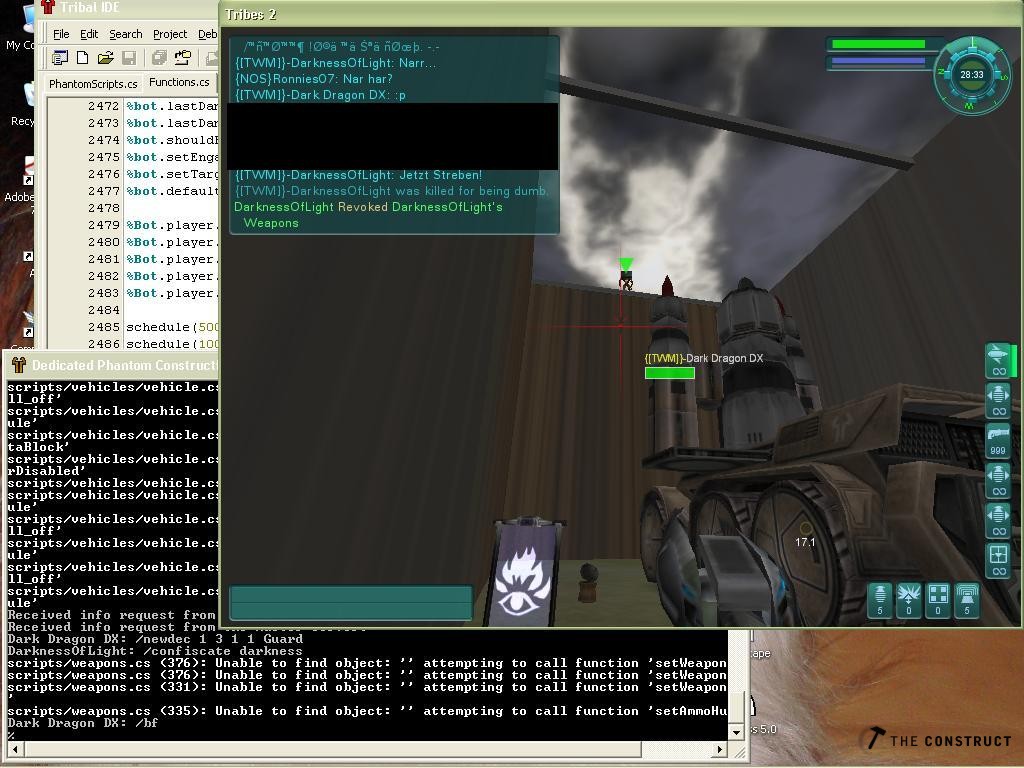This screenshot has height=768, width=1024.
Task: Click code line 2472 '%bot.lastDam'
Action: point(172,106)
